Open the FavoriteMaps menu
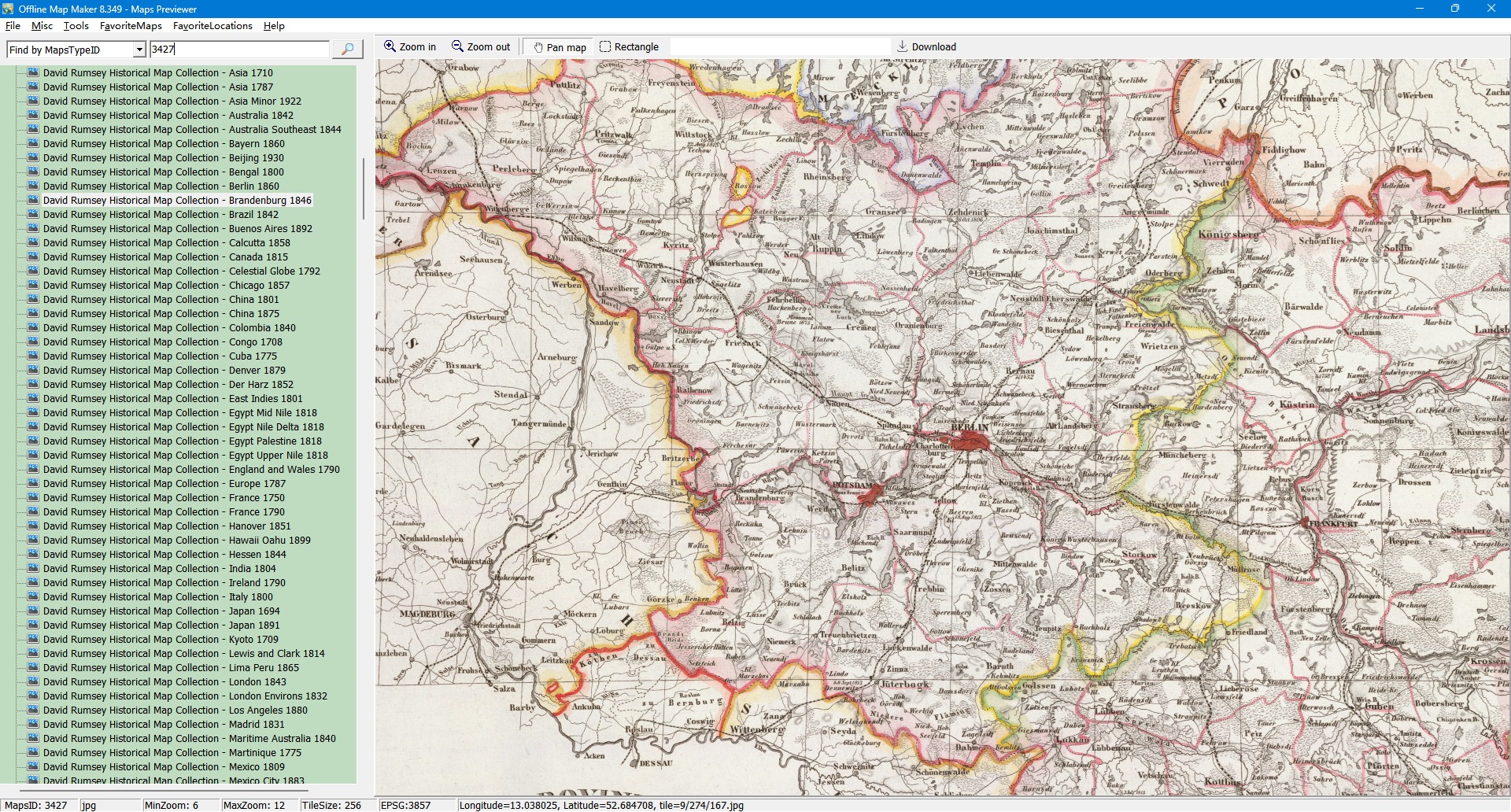1511x812 pixels. (x=131, y=26)
